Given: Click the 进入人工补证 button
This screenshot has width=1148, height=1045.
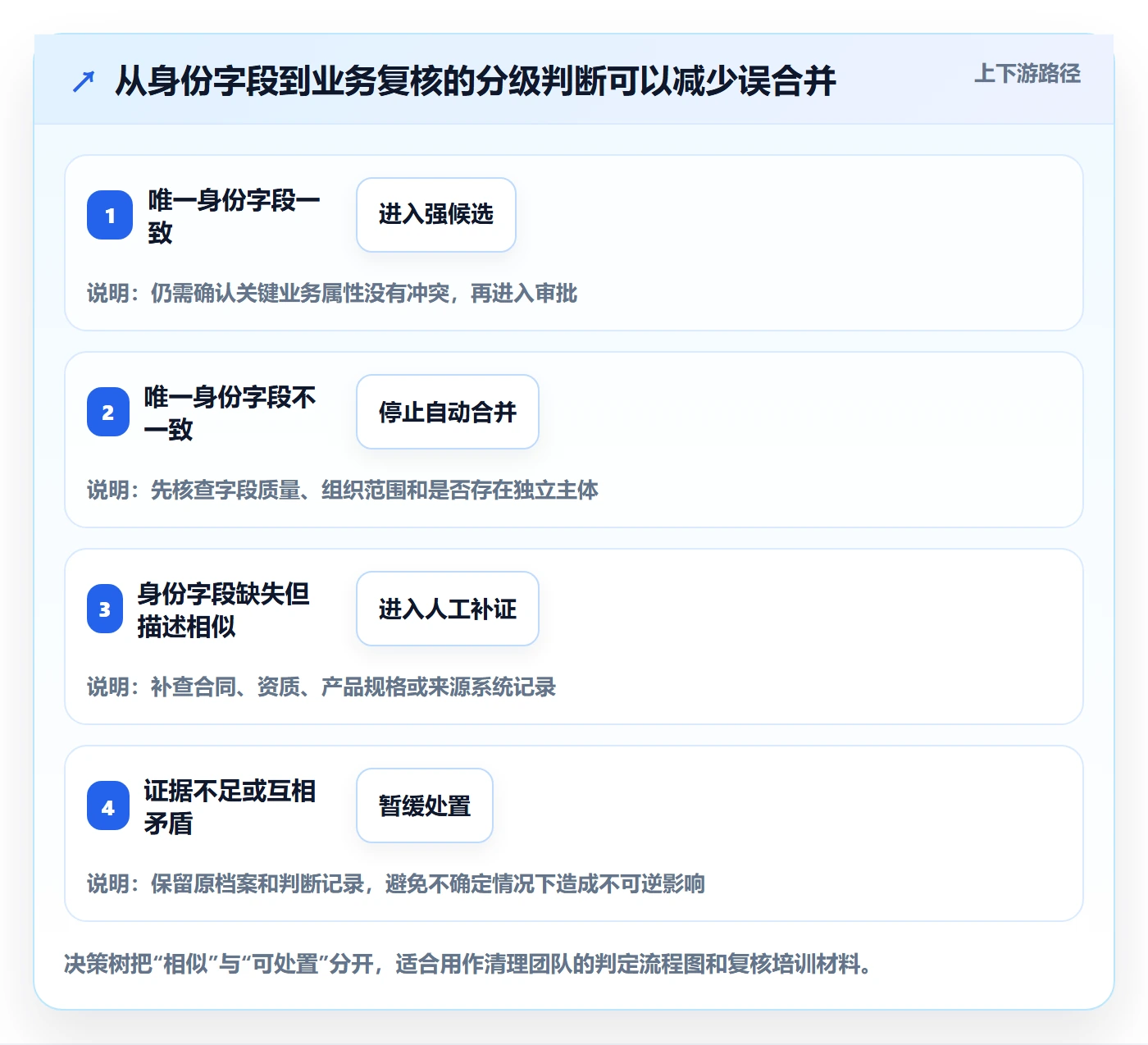Looking at the screenshot, I should coord(448,609).
